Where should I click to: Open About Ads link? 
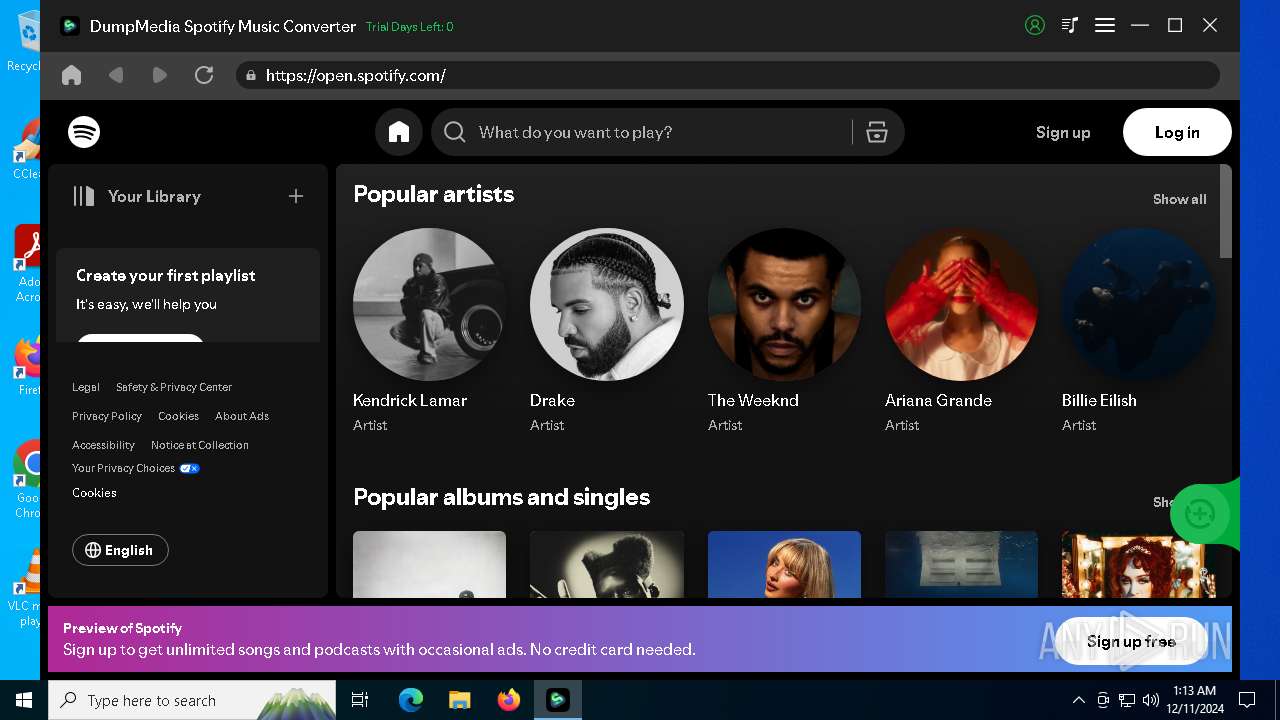242,416
